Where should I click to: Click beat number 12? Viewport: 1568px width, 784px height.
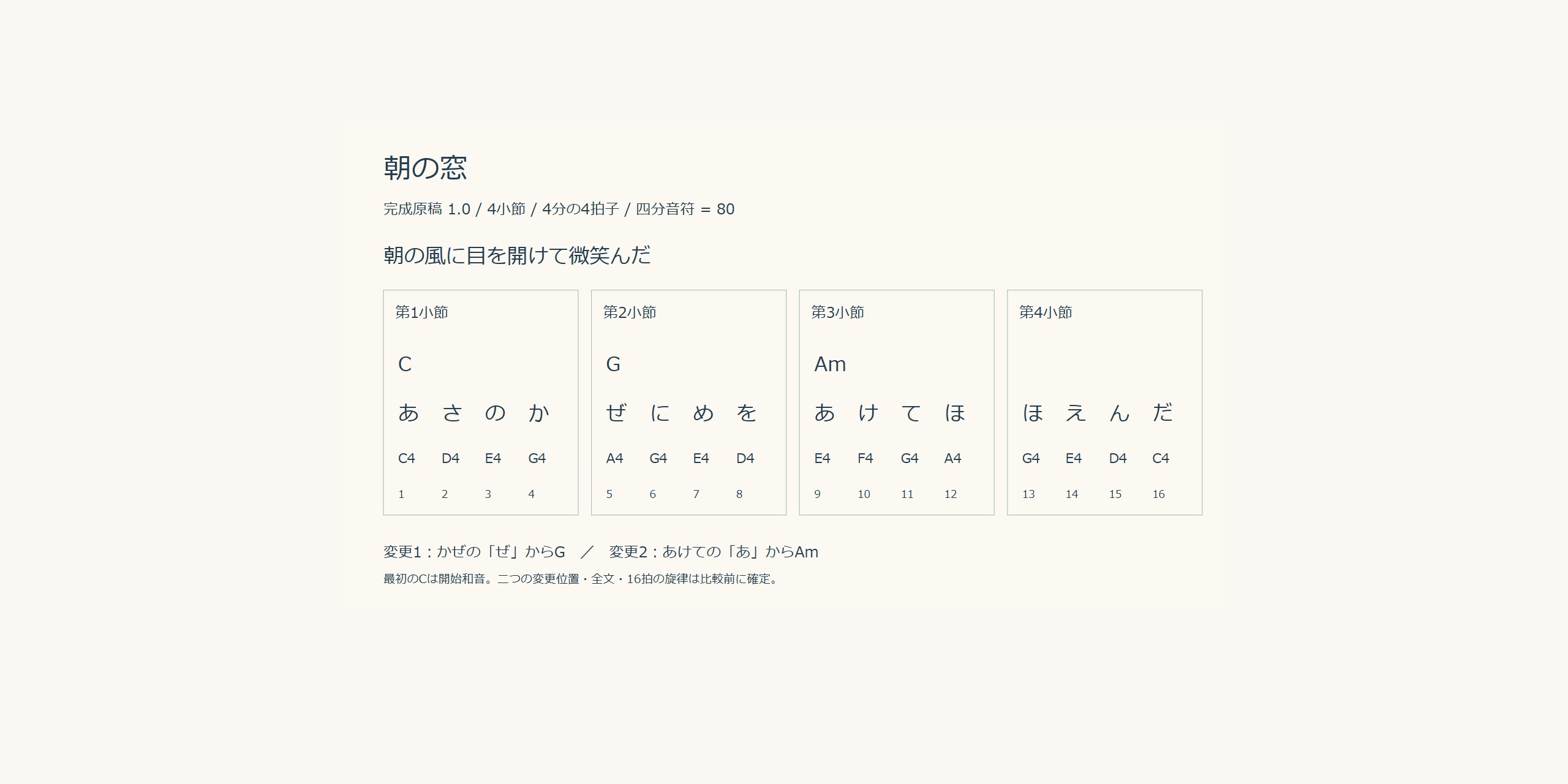tap(951, 494)
